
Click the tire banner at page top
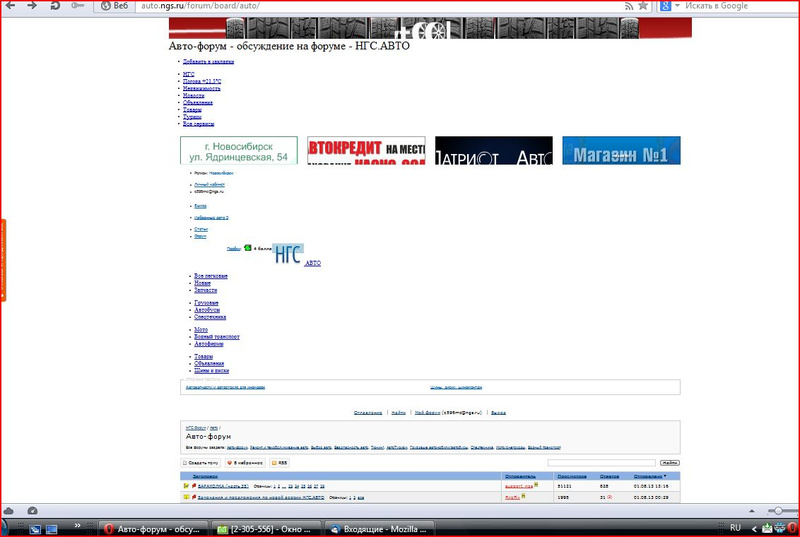(430, 28)
